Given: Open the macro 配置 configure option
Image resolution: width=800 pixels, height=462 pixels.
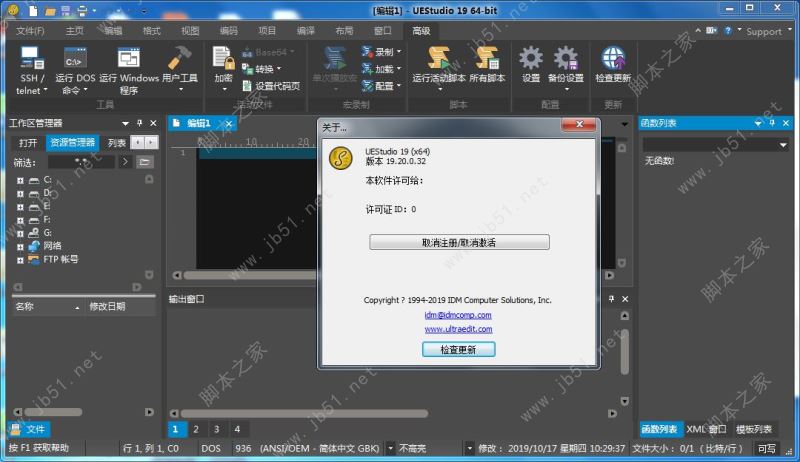Looking at the screenshot, I should [x=381, y=86].
